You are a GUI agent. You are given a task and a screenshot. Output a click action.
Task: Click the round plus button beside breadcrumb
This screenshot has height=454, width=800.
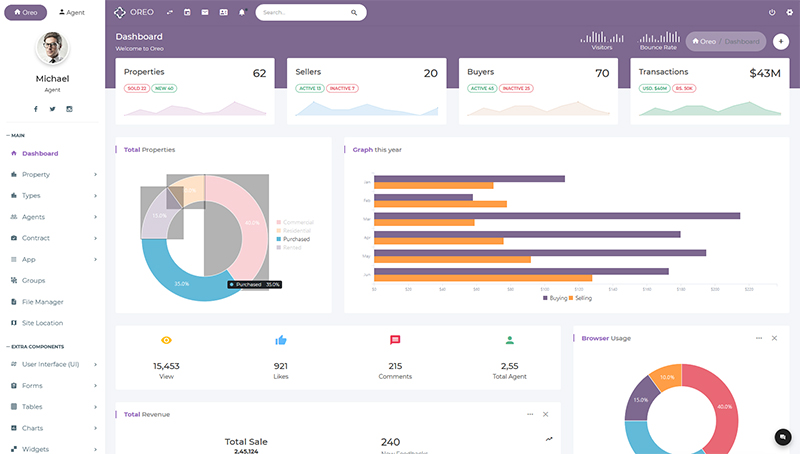coord(781,41)
